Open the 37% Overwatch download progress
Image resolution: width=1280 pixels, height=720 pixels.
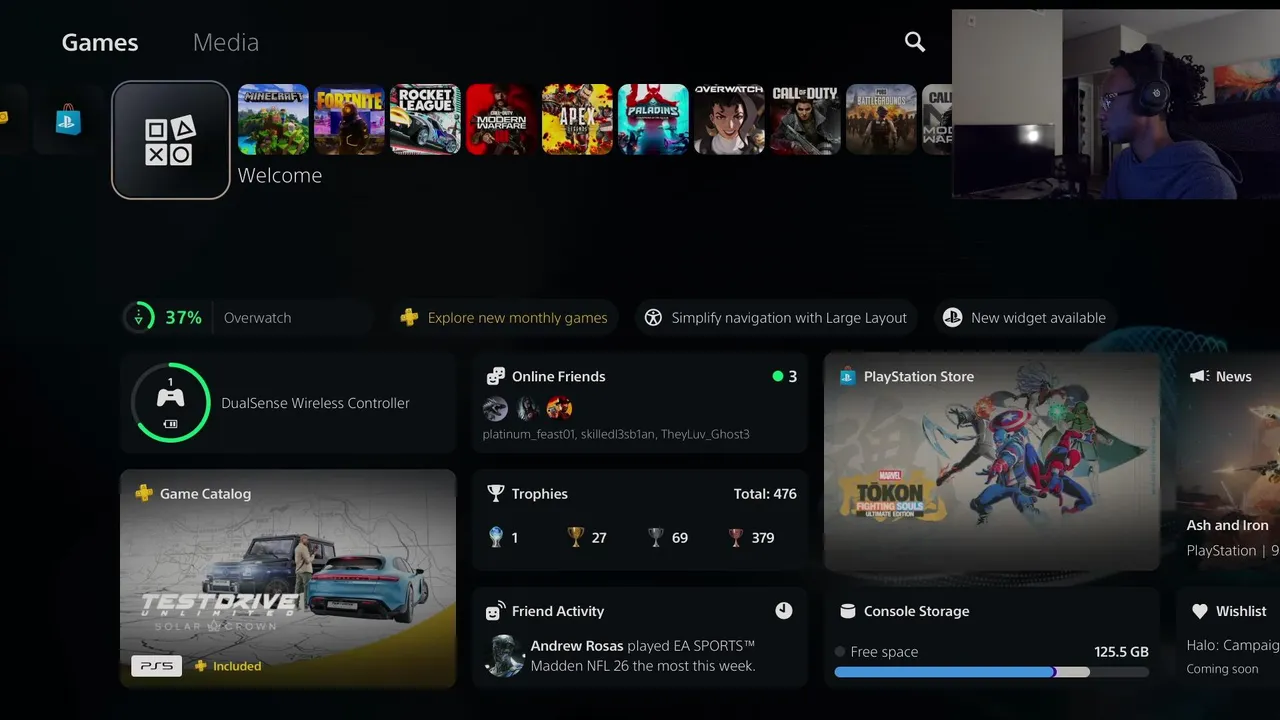pyautogui.click(x=246, y=318)
